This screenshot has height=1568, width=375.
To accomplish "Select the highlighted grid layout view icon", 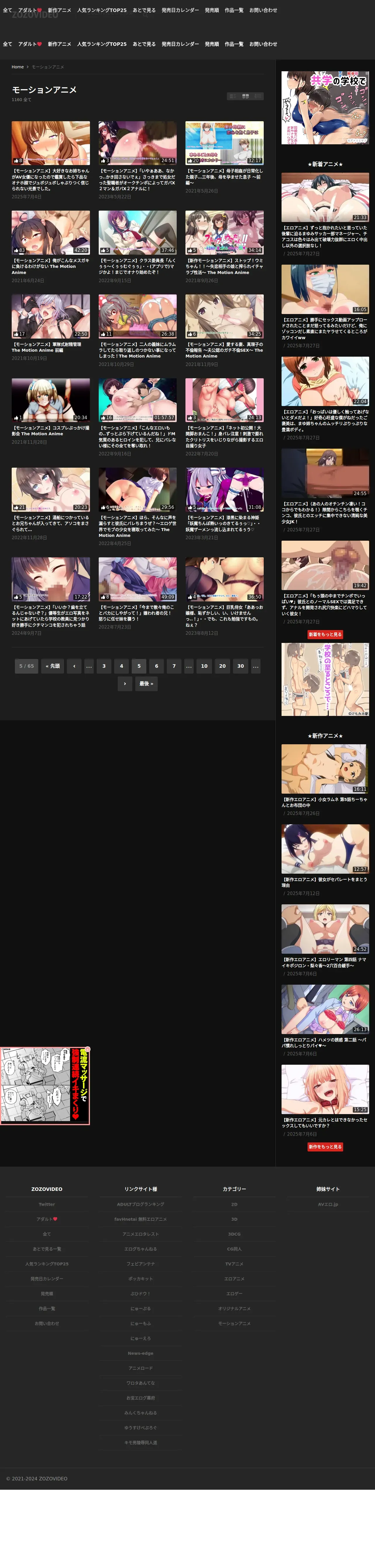I will coord(245,96).
